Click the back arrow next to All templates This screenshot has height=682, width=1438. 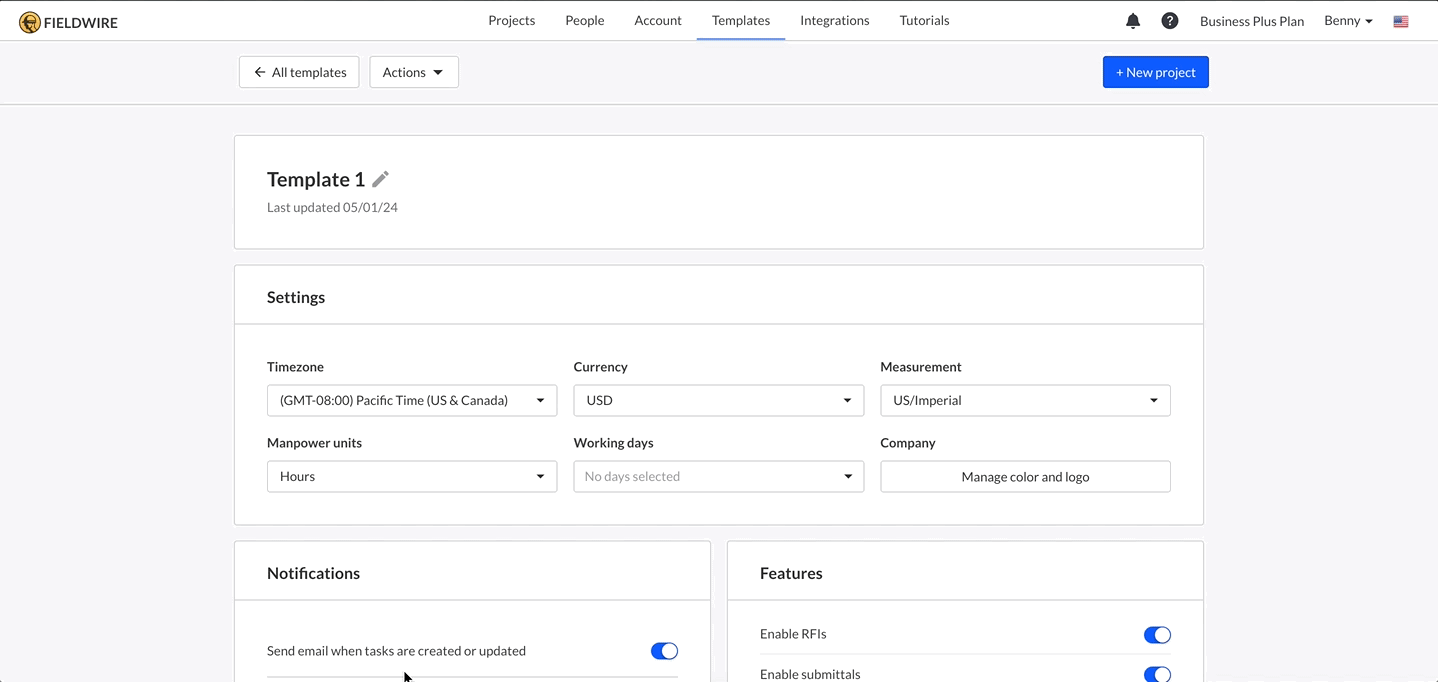click(259, 71)
